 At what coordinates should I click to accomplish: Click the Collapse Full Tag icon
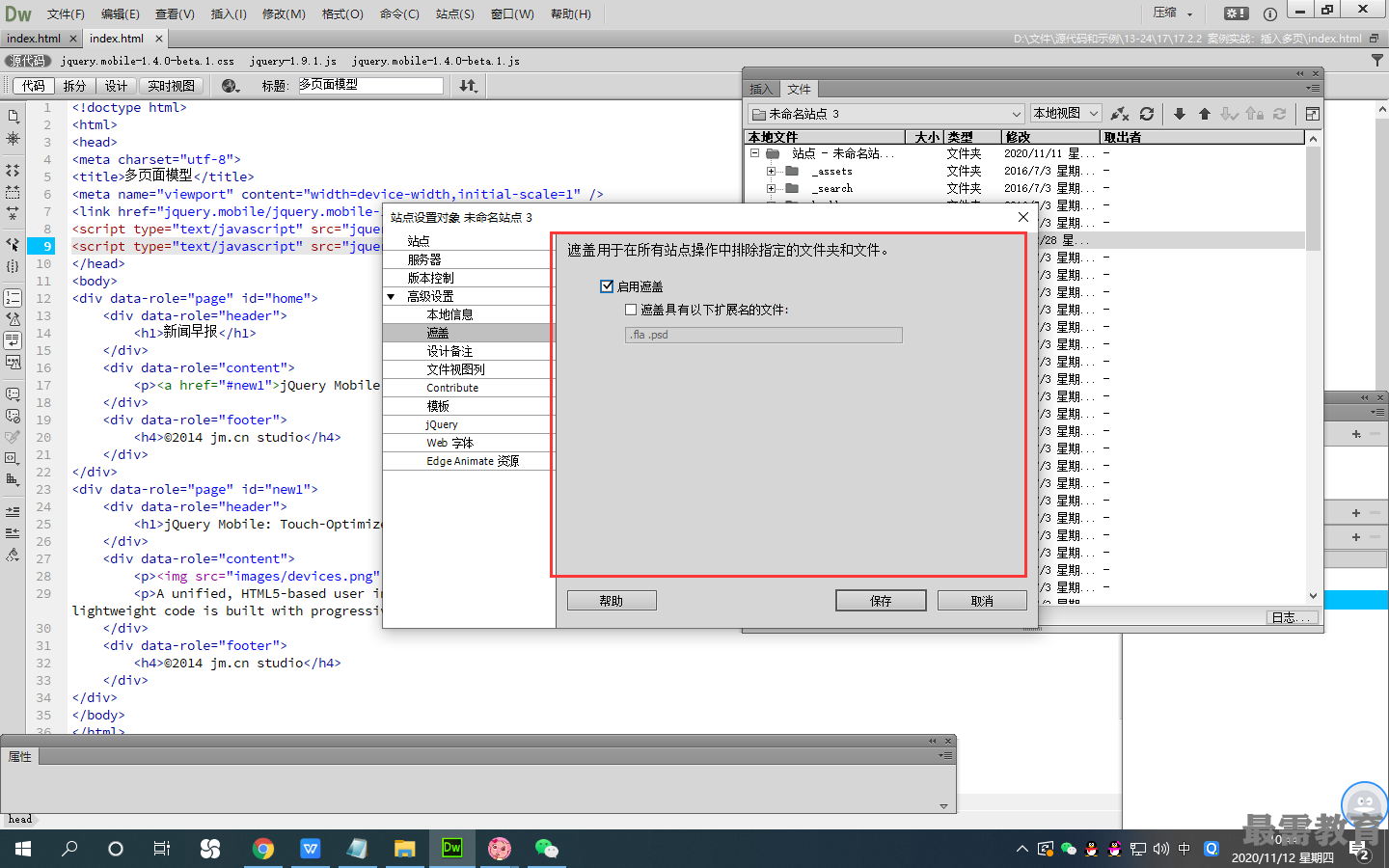click(x=13, y=170)
